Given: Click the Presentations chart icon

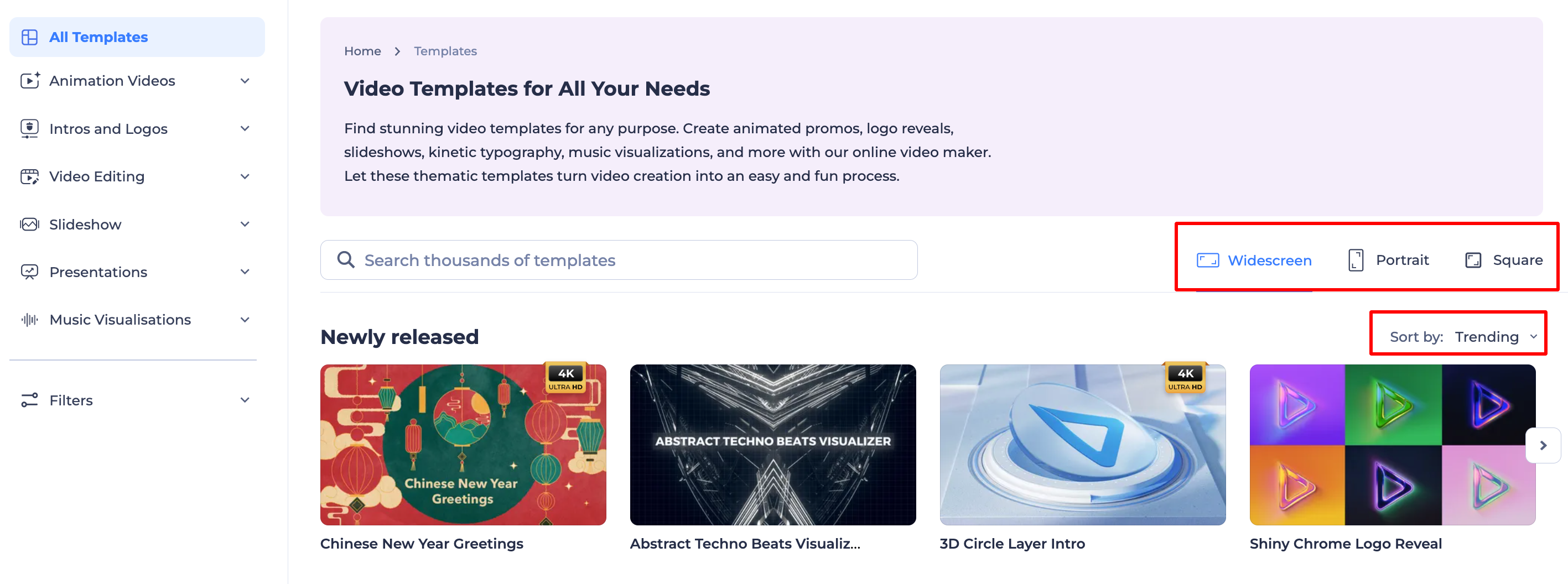Looking at the screenshot, I should tap(29, 272).
